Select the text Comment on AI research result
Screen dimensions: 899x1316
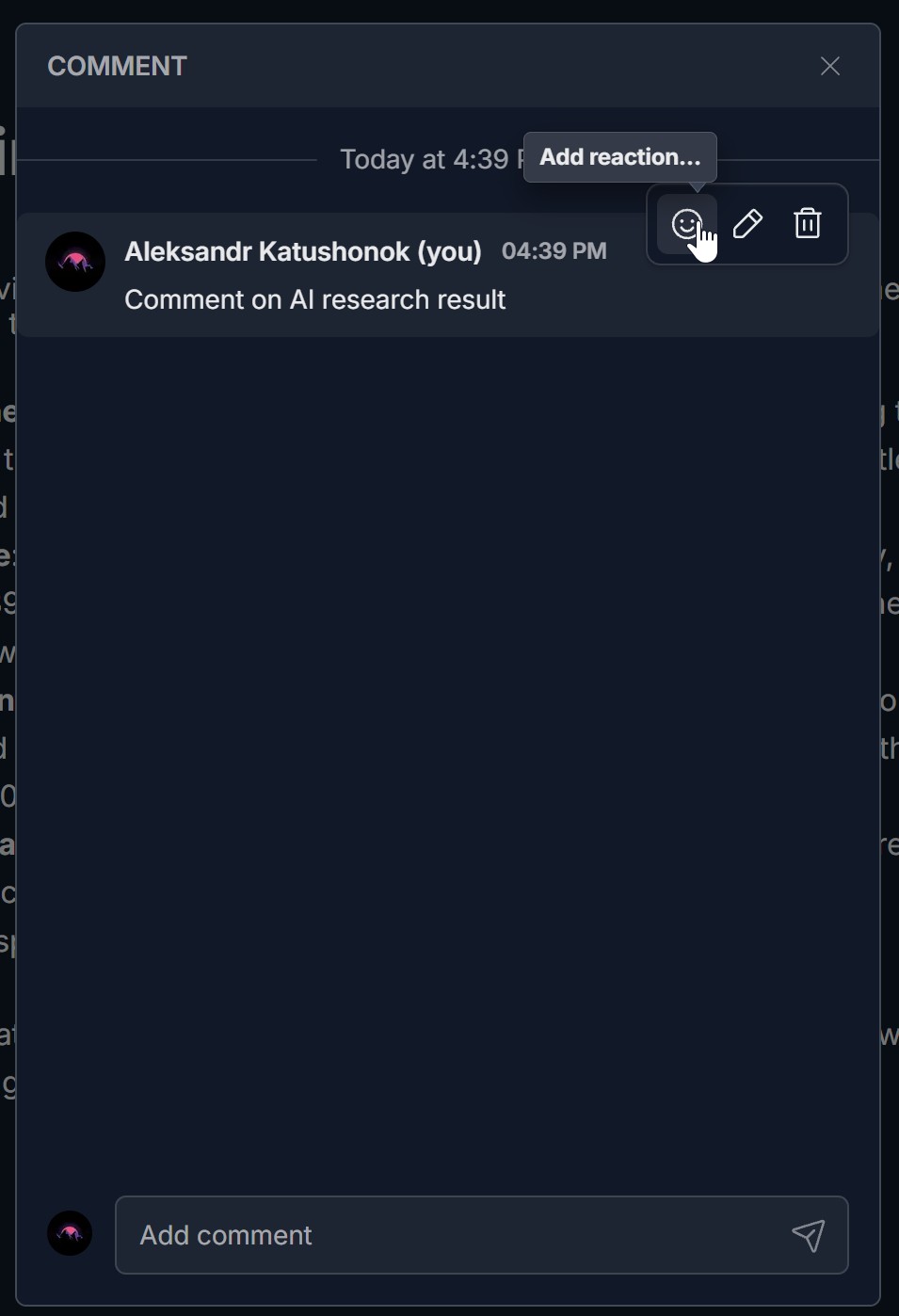tap(315, 299)
